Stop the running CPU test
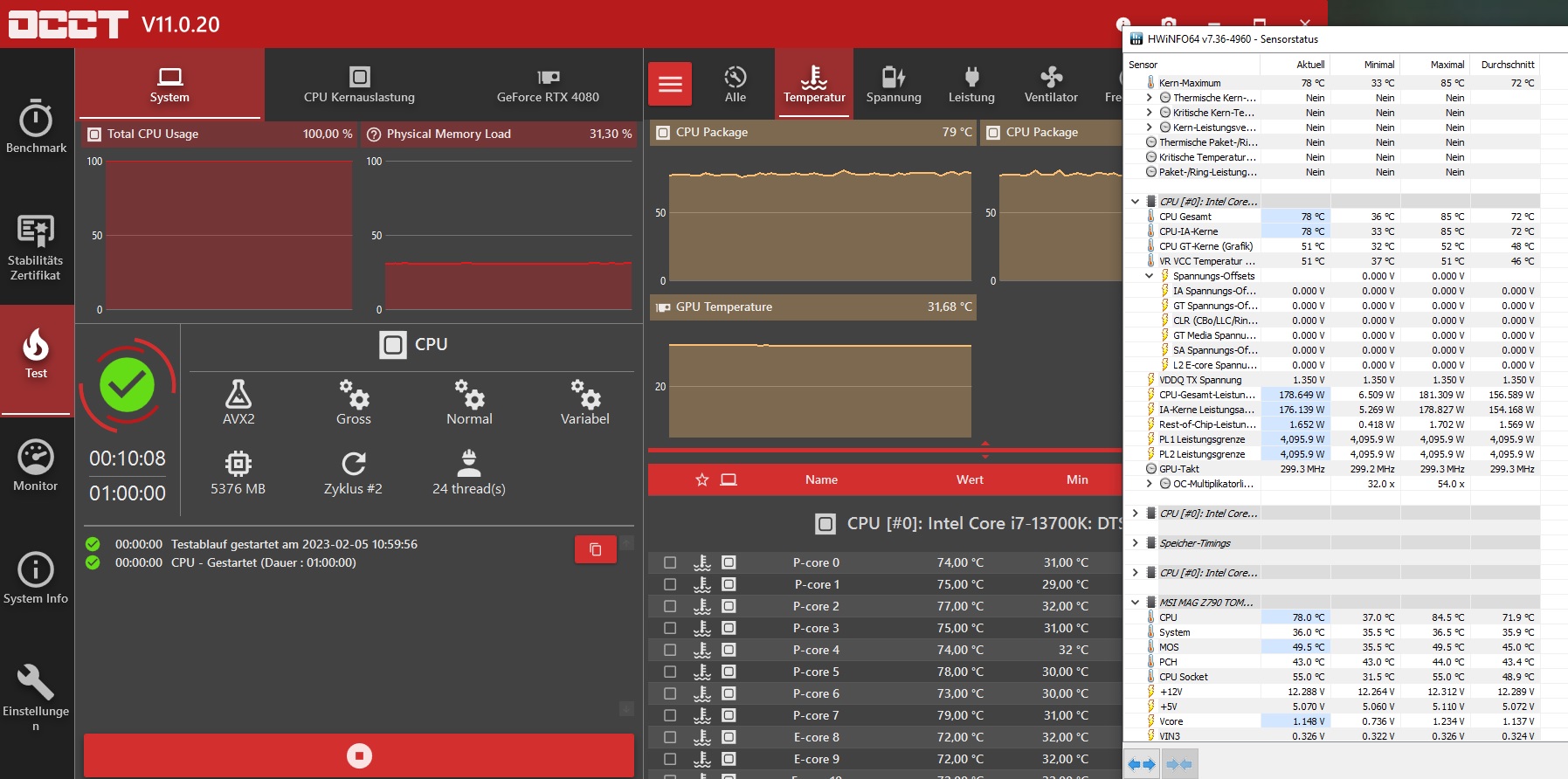1568x779 pixels. (x=359, y=755)
